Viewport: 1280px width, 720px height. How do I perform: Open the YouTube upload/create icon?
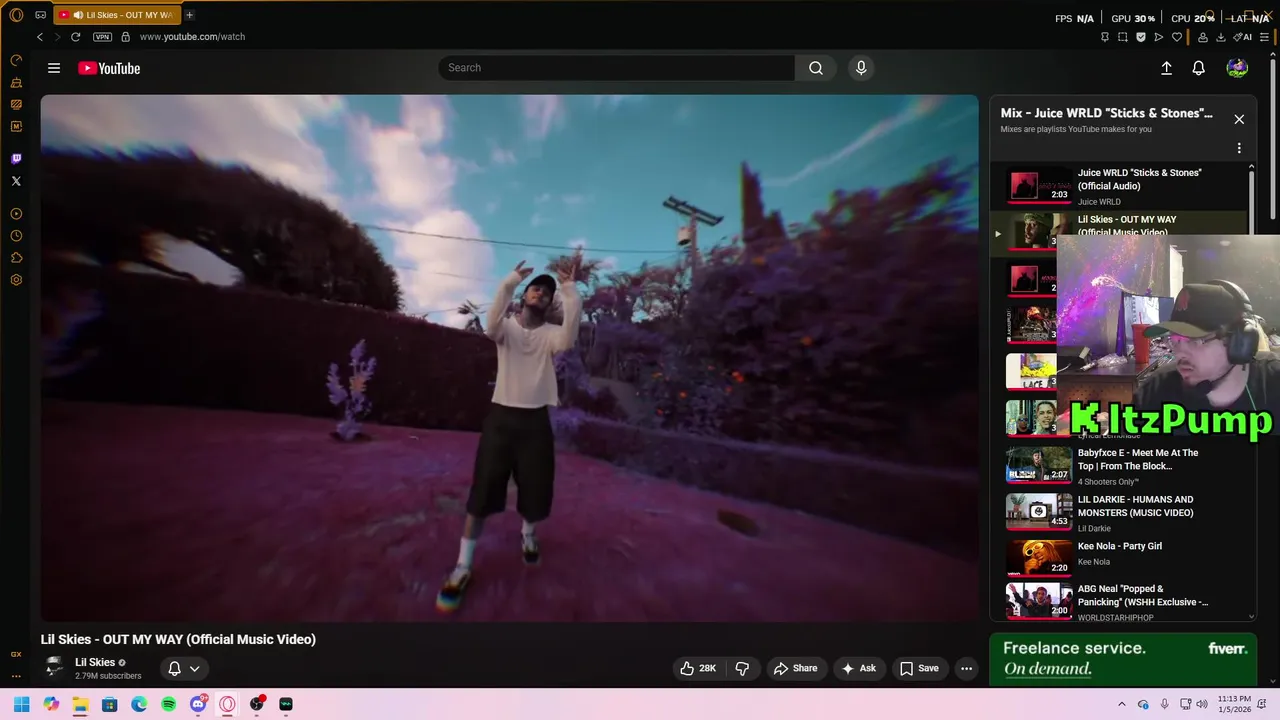point(1166,68)
